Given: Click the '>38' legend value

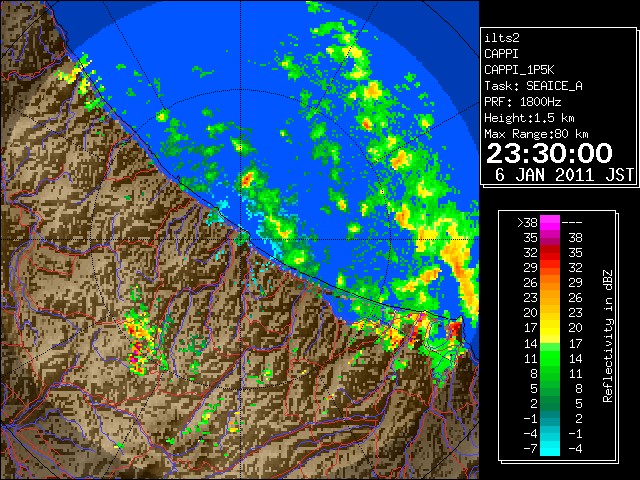Looking at the screenshot, I should click(x=527, y=223).
